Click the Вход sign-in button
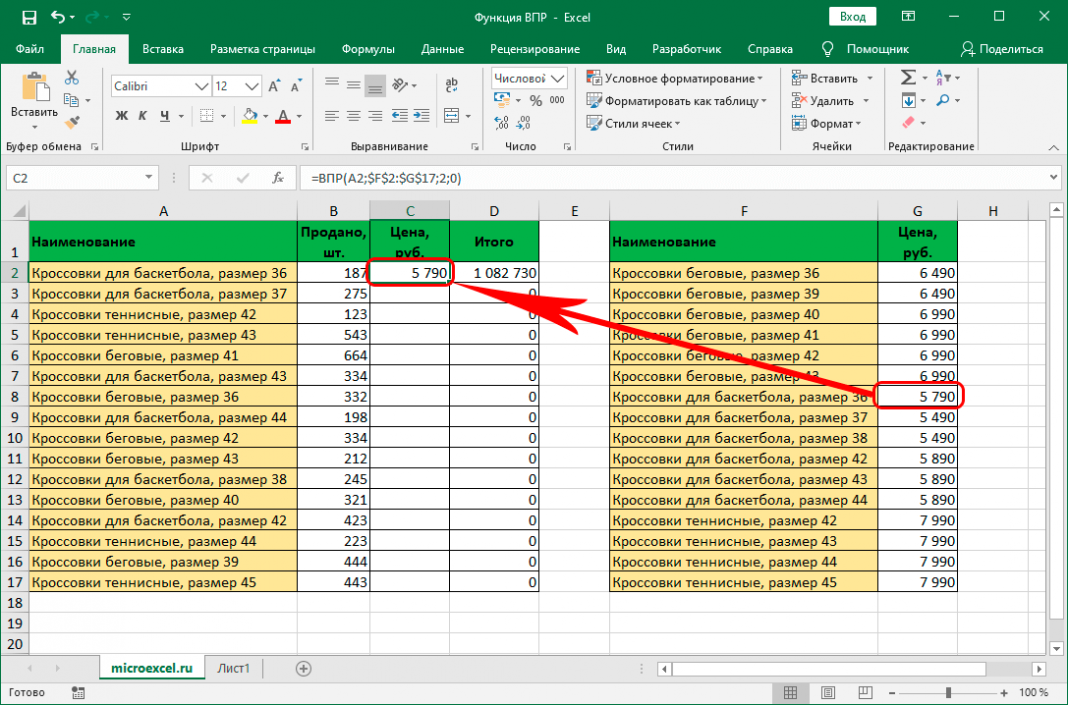Screen dimensions: 1068x705 click(x=852, y=17)
